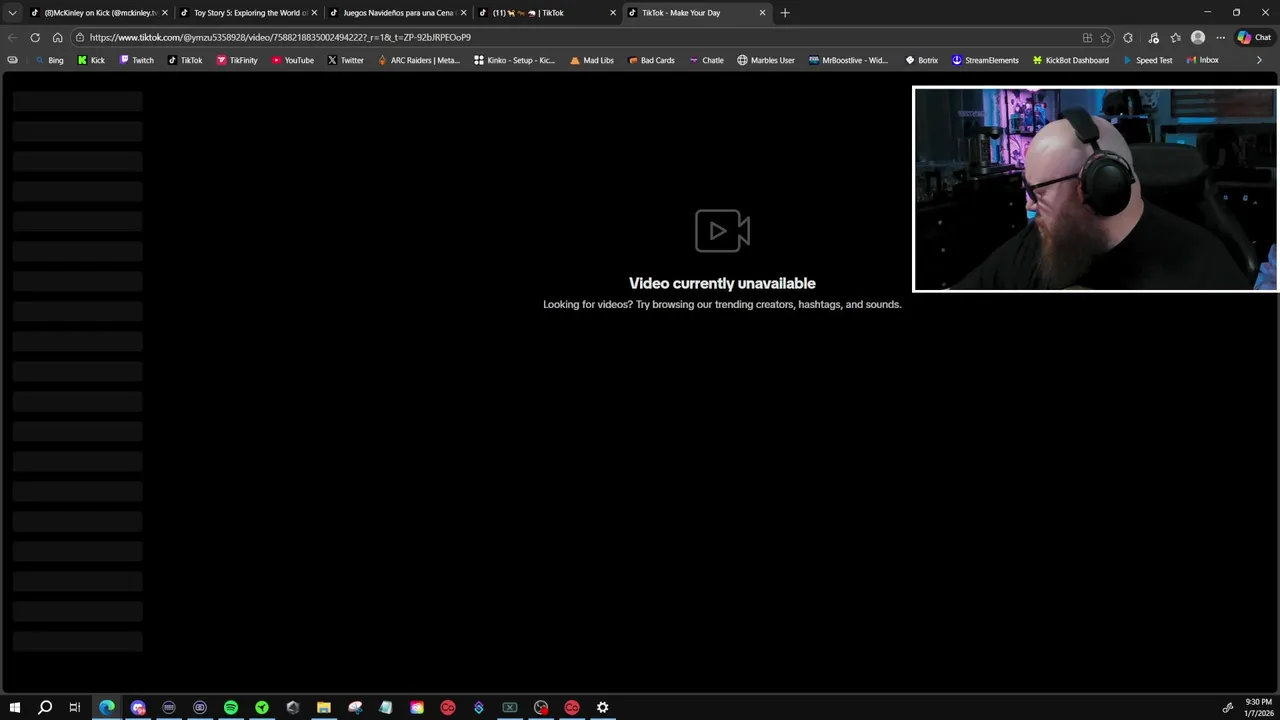Click the leftmost bookmarks bar icon
This screenshot has width=1280, height=720.
coord(12,60)
